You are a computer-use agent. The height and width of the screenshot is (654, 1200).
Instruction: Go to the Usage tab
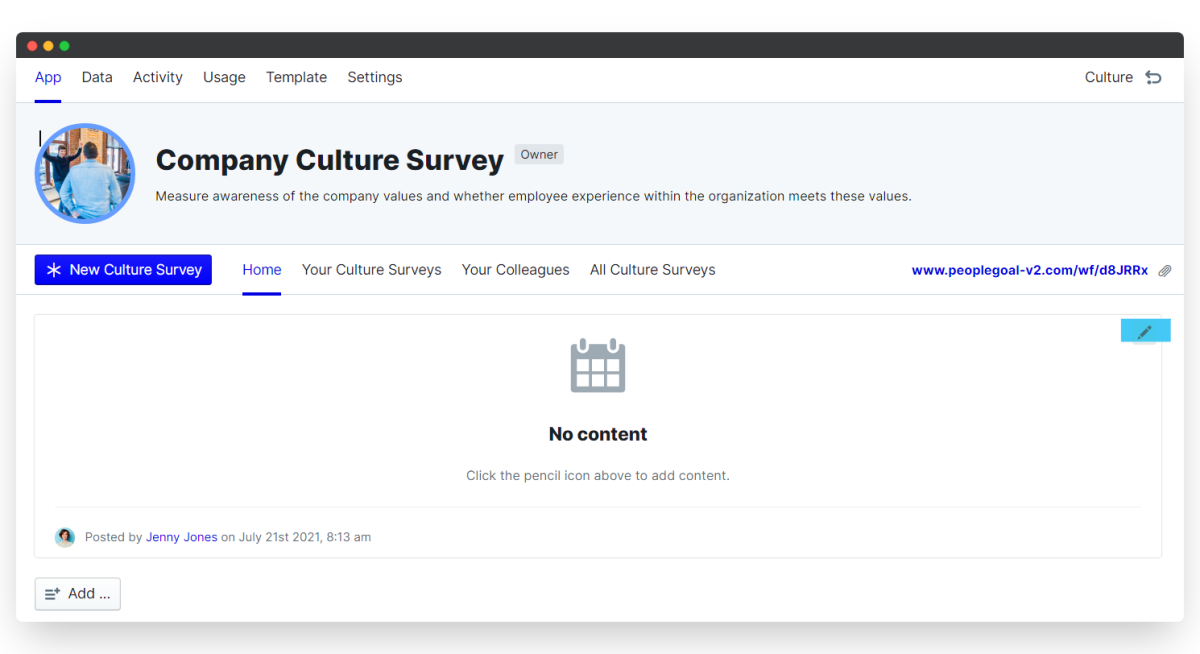224,77
